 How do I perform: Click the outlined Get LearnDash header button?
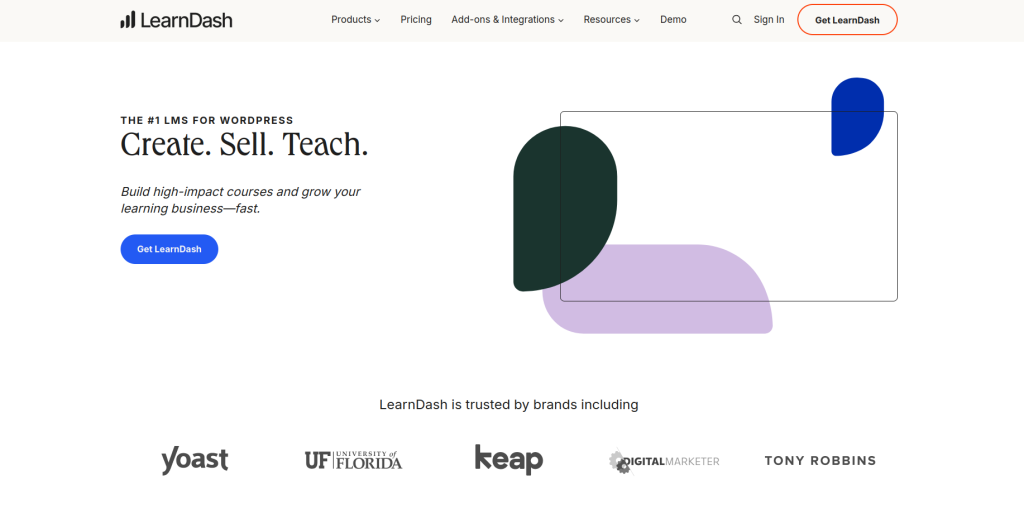pyautogui.click(x=847, y=20)
